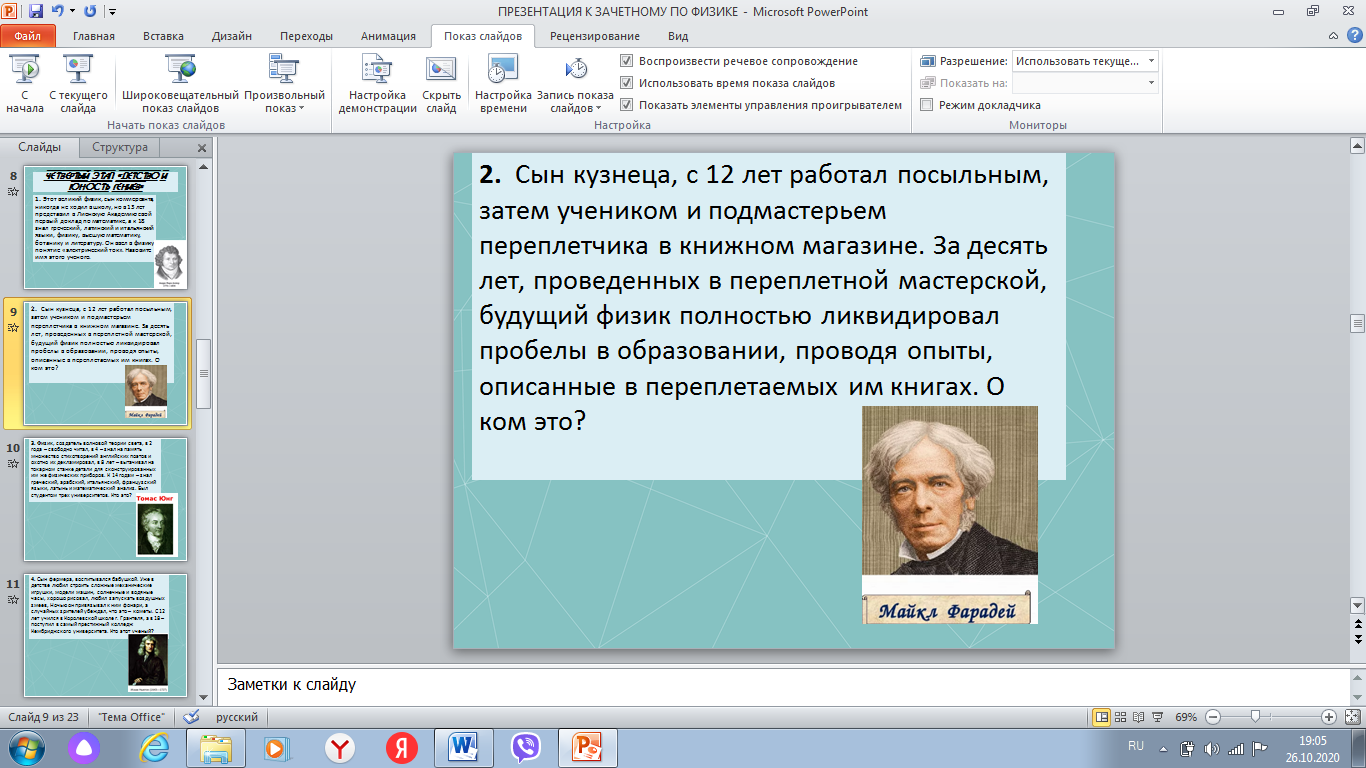The width and height of the screenshot is (1366, 768).
Task: Select slide 10 thumbnail with Томас Юнг
Action: (105, 499)
